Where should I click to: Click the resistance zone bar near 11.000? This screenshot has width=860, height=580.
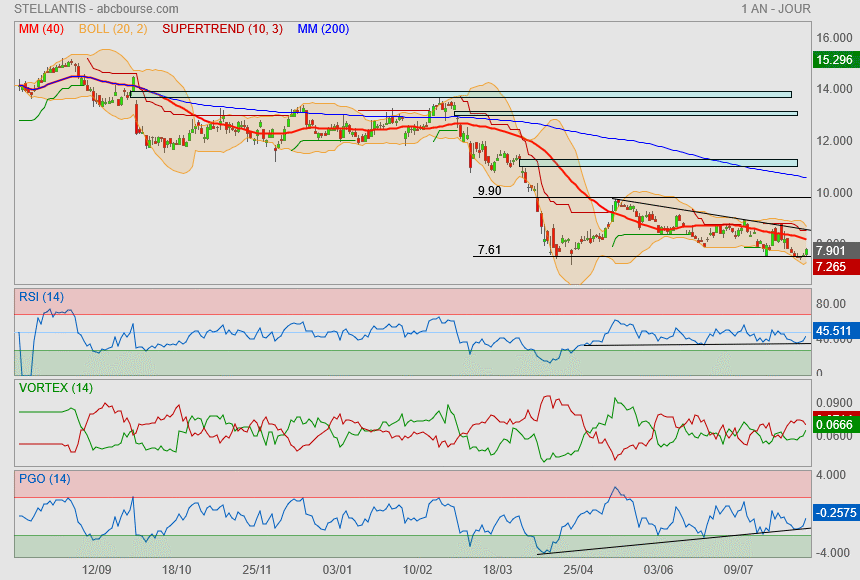click(x=658, y=163)
